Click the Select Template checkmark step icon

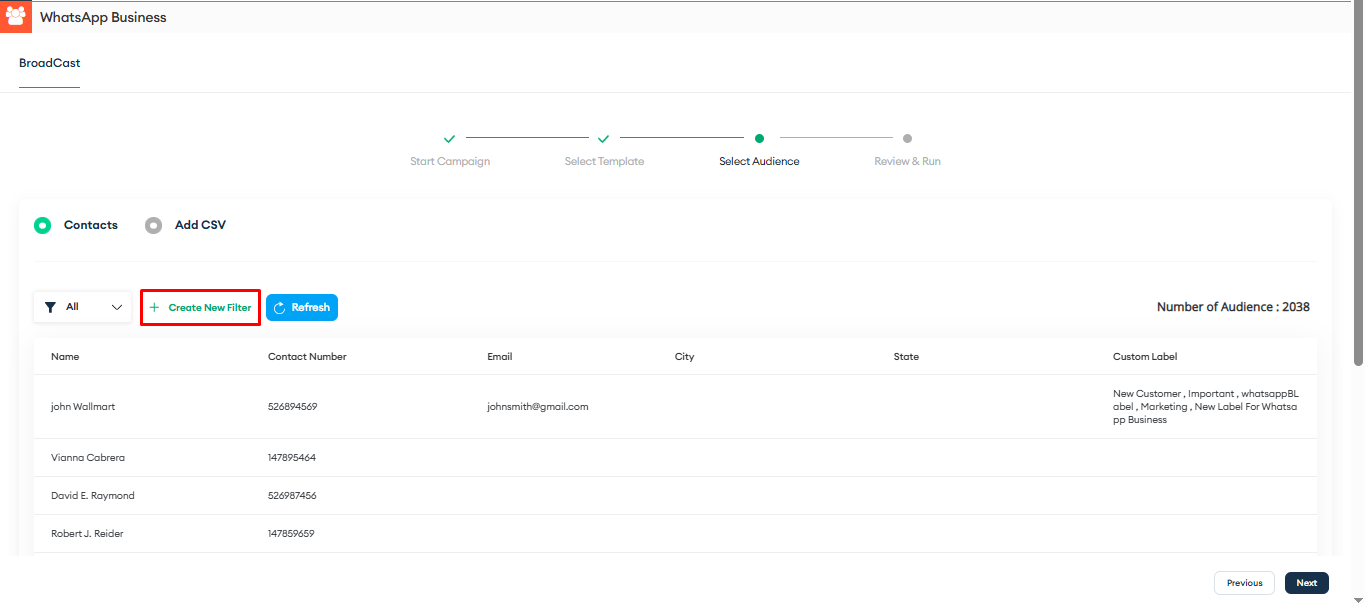604,139
